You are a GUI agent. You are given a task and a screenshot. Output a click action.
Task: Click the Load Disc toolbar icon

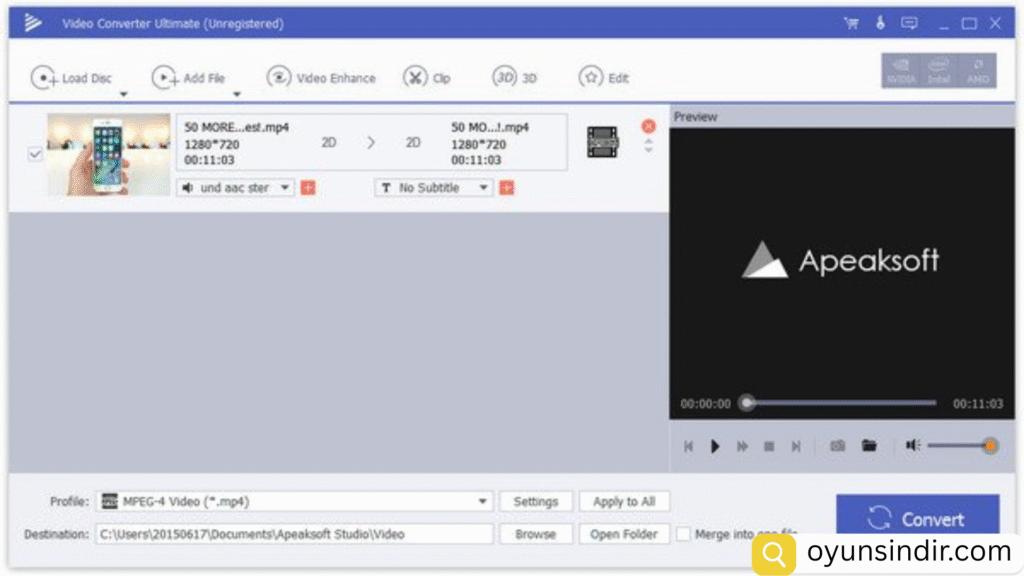tap(44, 77)
